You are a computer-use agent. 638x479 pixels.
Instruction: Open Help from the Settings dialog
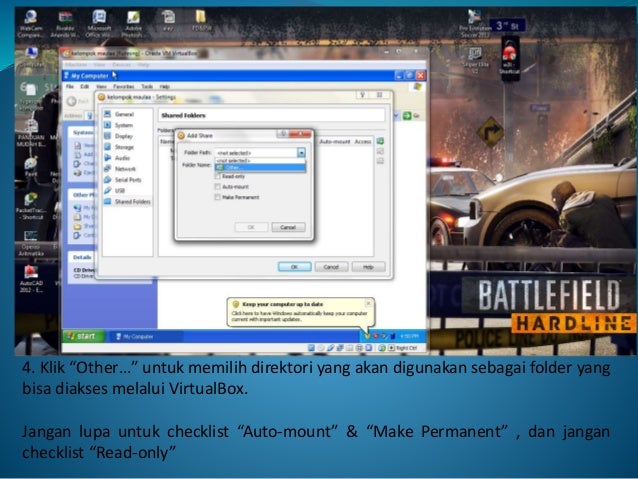(368, 267)
